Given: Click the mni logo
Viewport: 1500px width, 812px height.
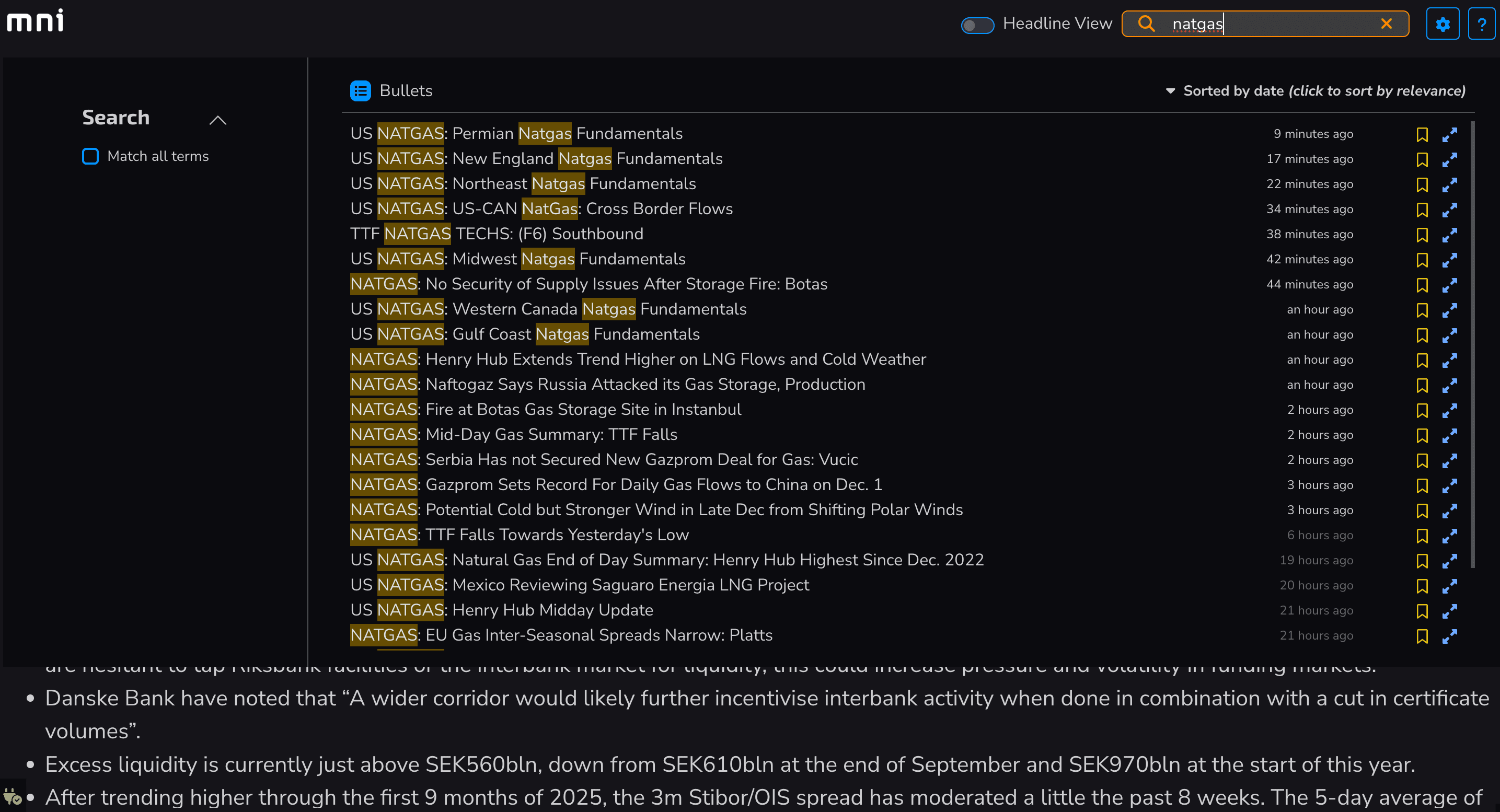Looking at the screenshot, I should point(35,20).
